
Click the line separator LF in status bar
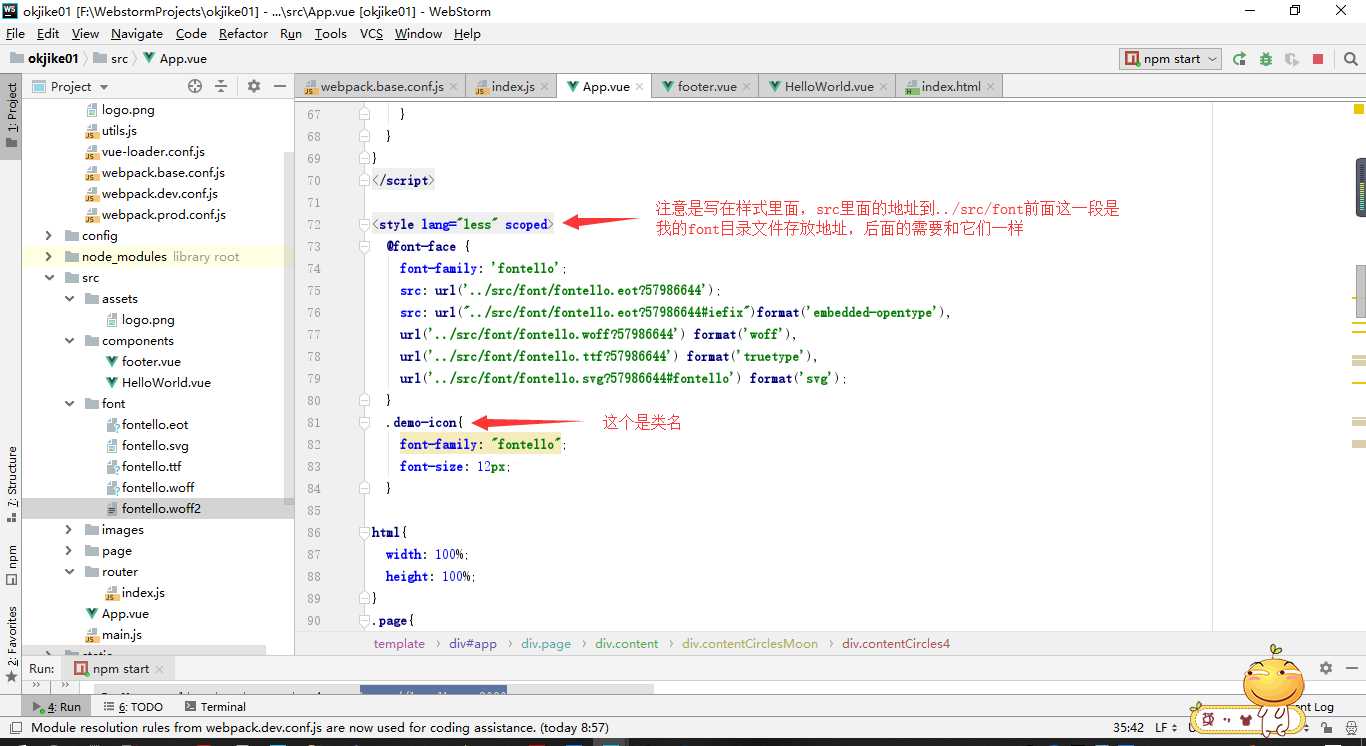click(x=1167, y=728)
